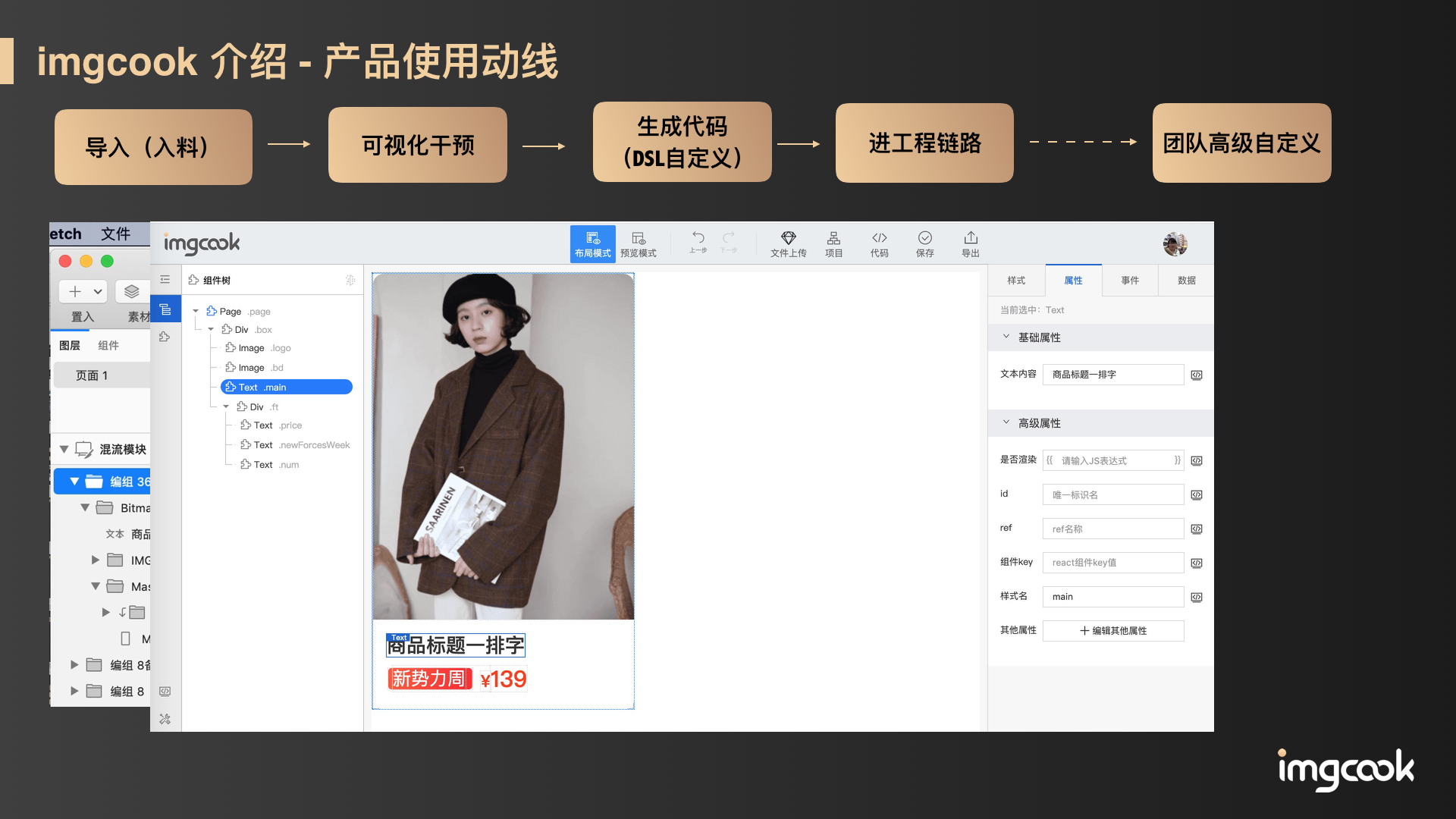Open the user avatar at top right
Viewport: 1456px width, 819px height.
coord(1175,244)
